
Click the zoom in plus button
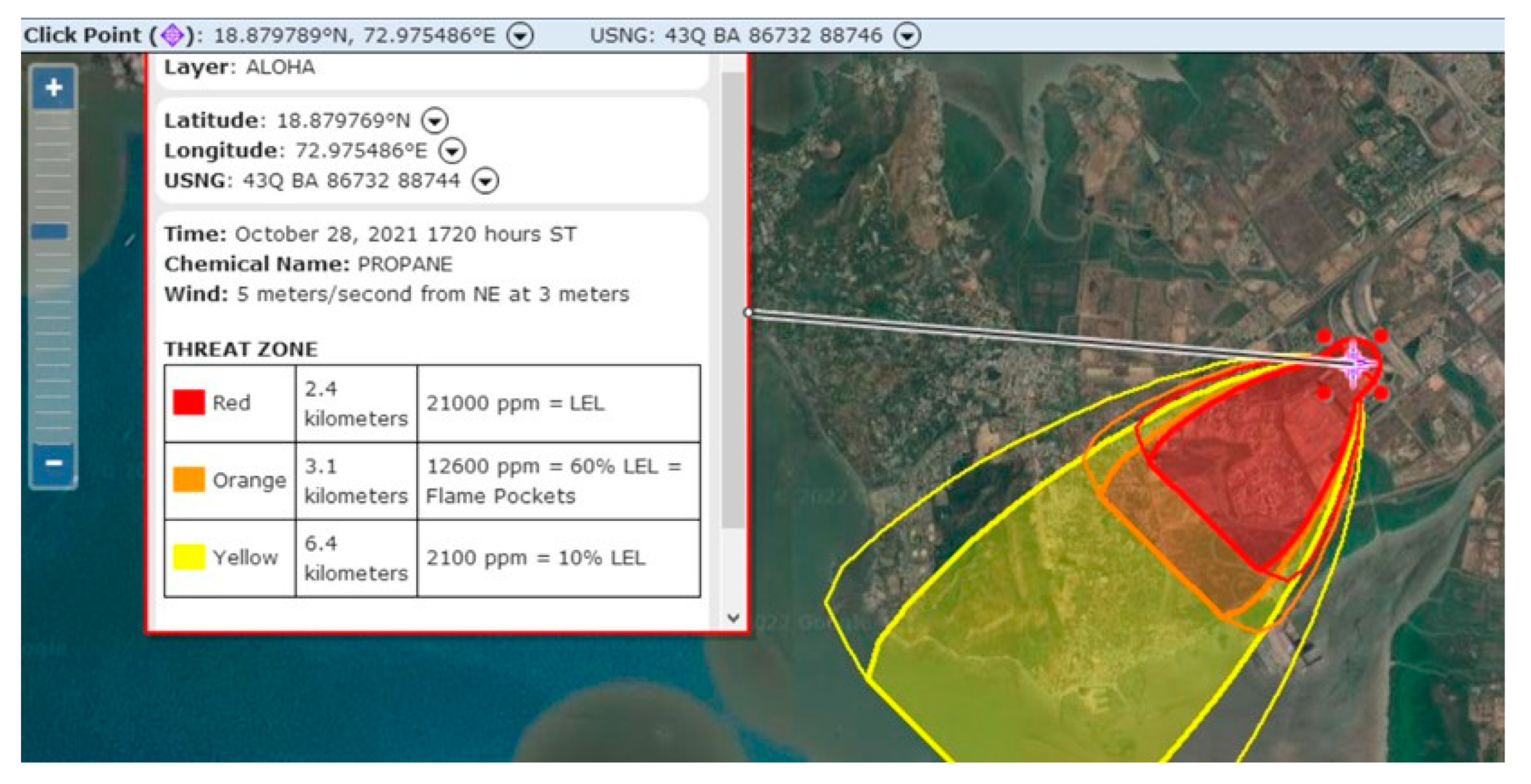point(54,88)
